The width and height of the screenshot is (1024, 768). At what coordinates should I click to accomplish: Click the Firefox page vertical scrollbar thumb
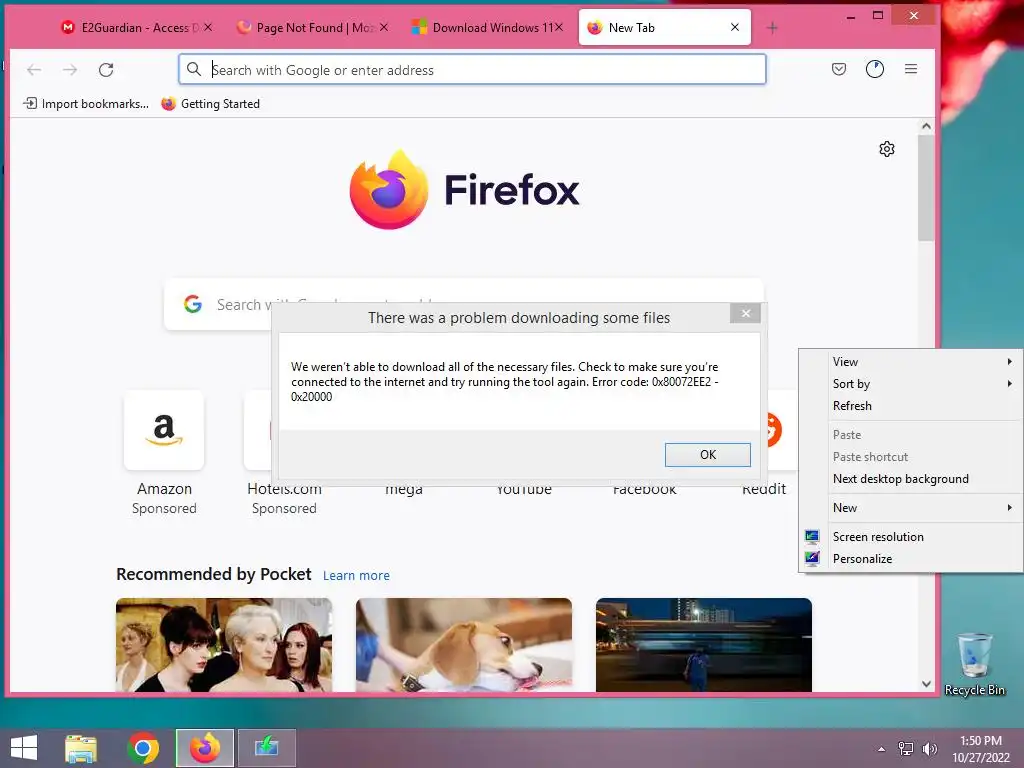[926, 188]
